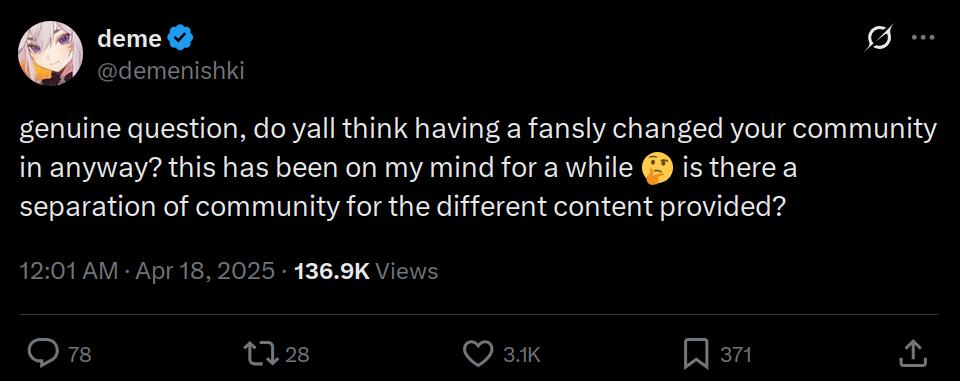The height and width of the screenshot is (381, 960).
Task: Click the 12:01 AM timestamp
Action: 69,271
